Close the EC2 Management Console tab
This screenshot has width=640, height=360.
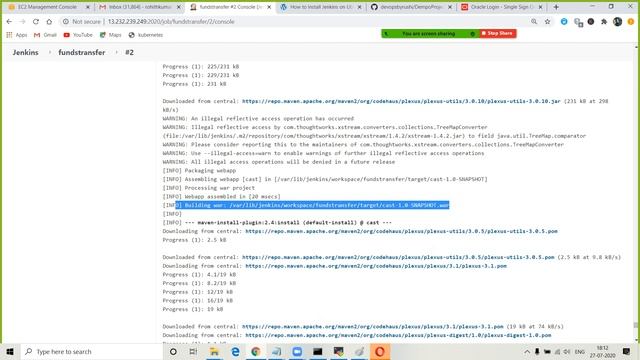pos(87,7)
